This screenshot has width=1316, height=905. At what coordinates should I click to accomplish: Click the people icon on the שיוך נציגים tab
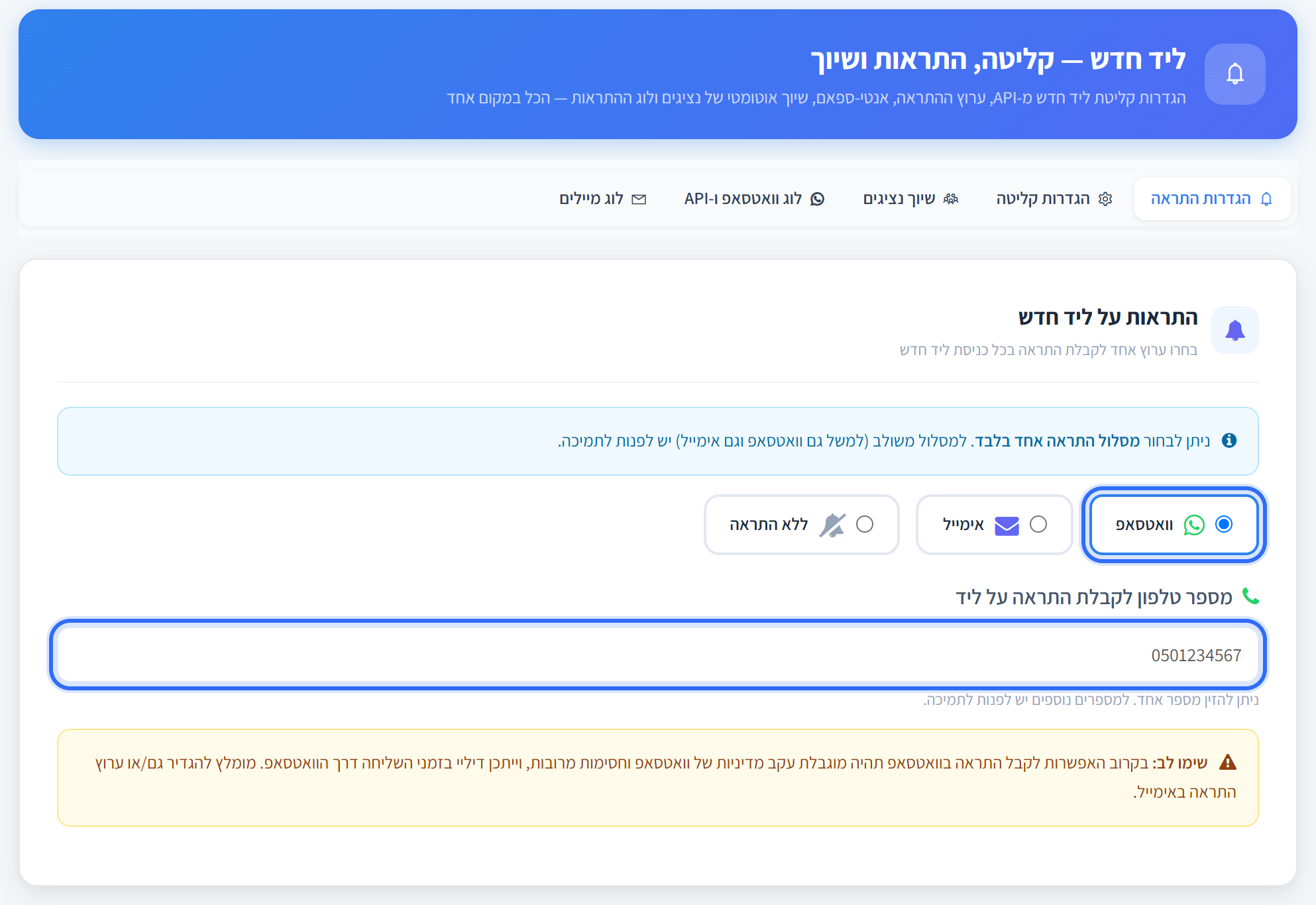951,199
